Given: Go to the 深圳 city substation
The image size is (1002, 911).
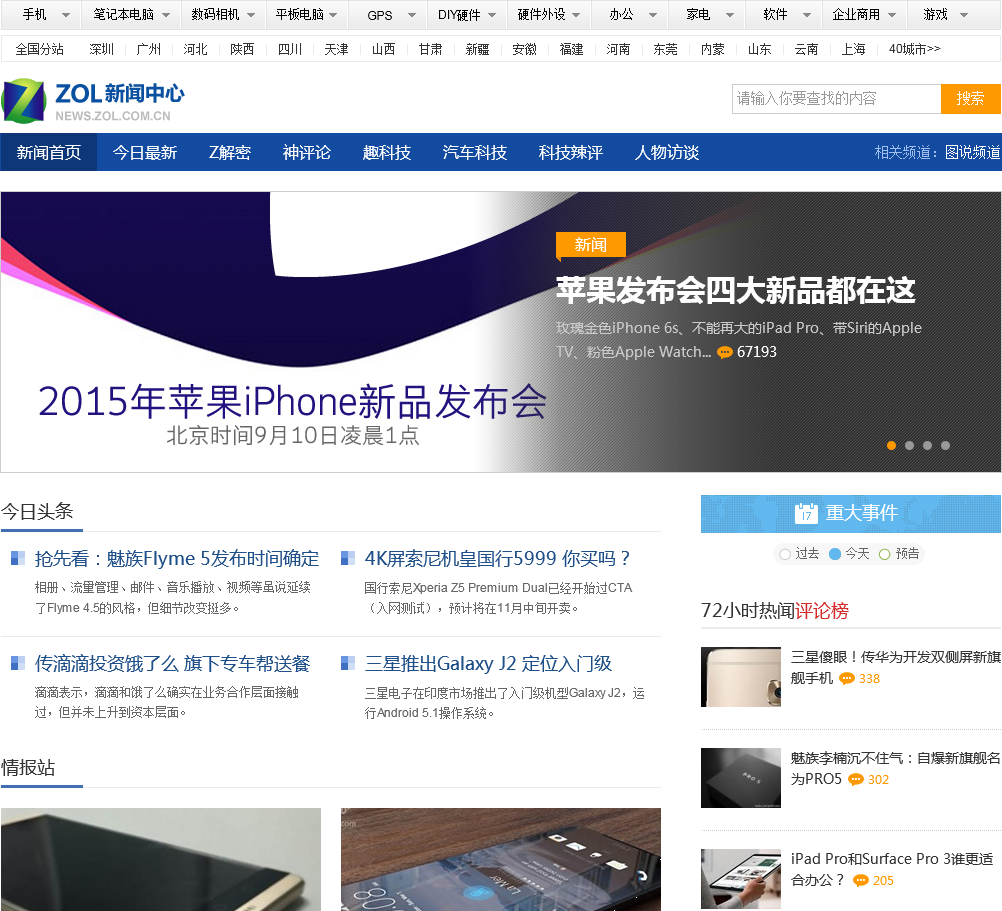Looking at the screenshot, I should [x=102, y=49].
